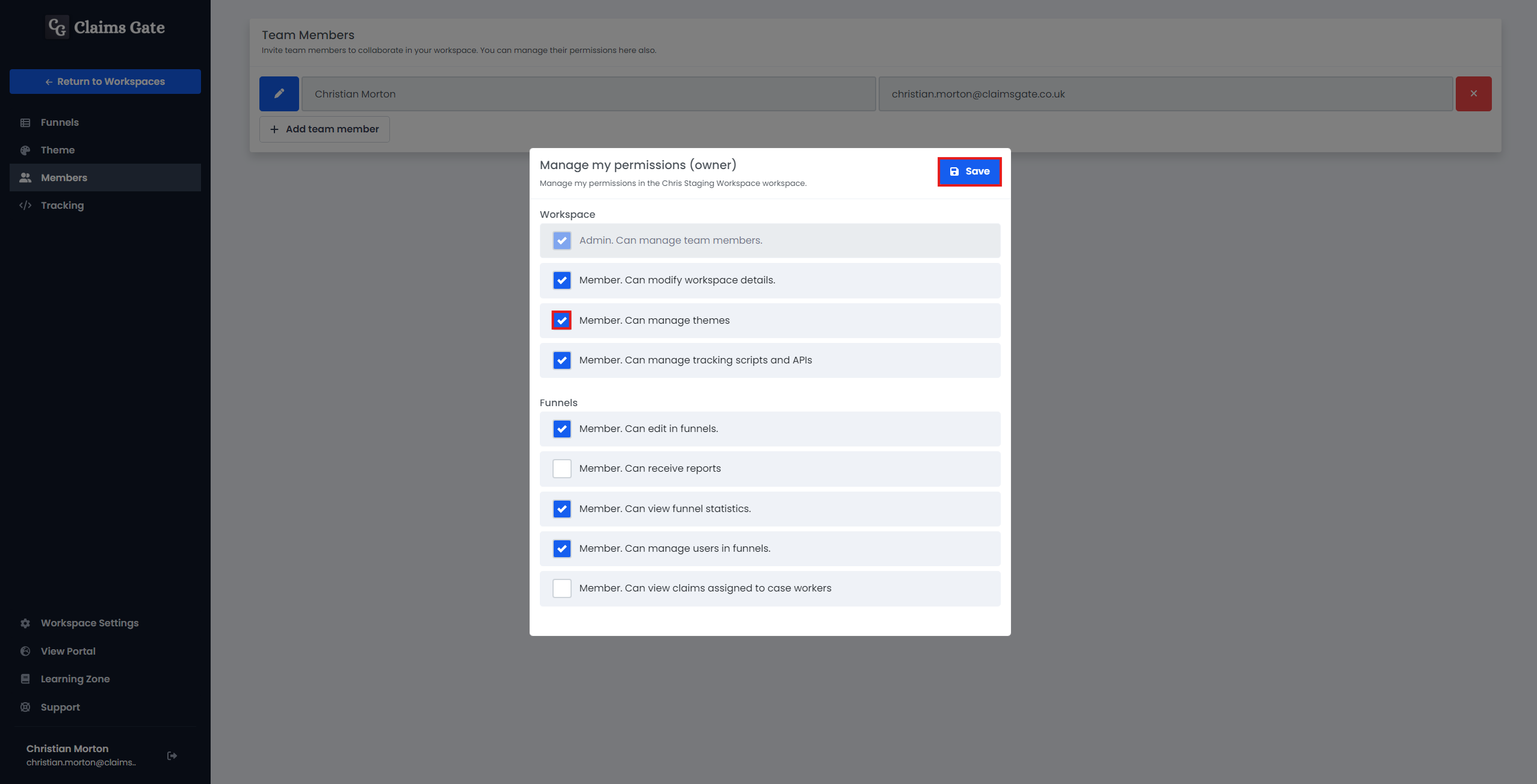Open Workspace Settings
This screenshot has height=784, width=1537.
click(x=89, y=622)
